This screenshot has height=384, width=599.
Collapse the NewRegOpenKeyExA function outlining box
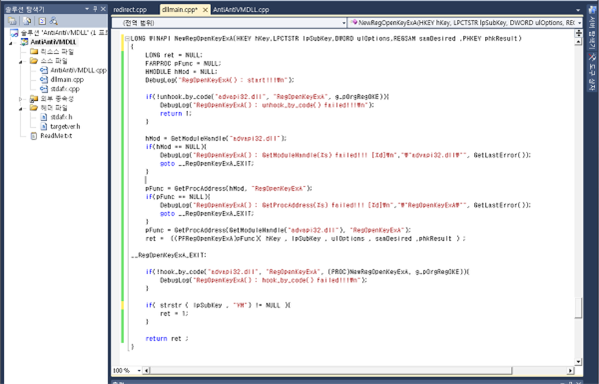127,38
